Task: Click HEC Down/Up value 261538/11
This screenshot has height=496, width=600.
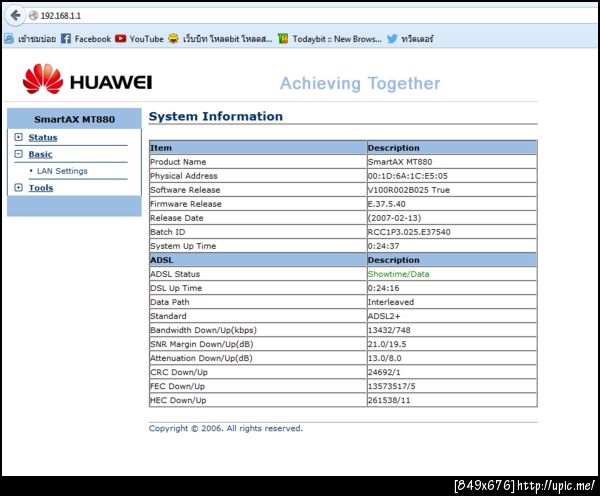Action: (389, 400)
